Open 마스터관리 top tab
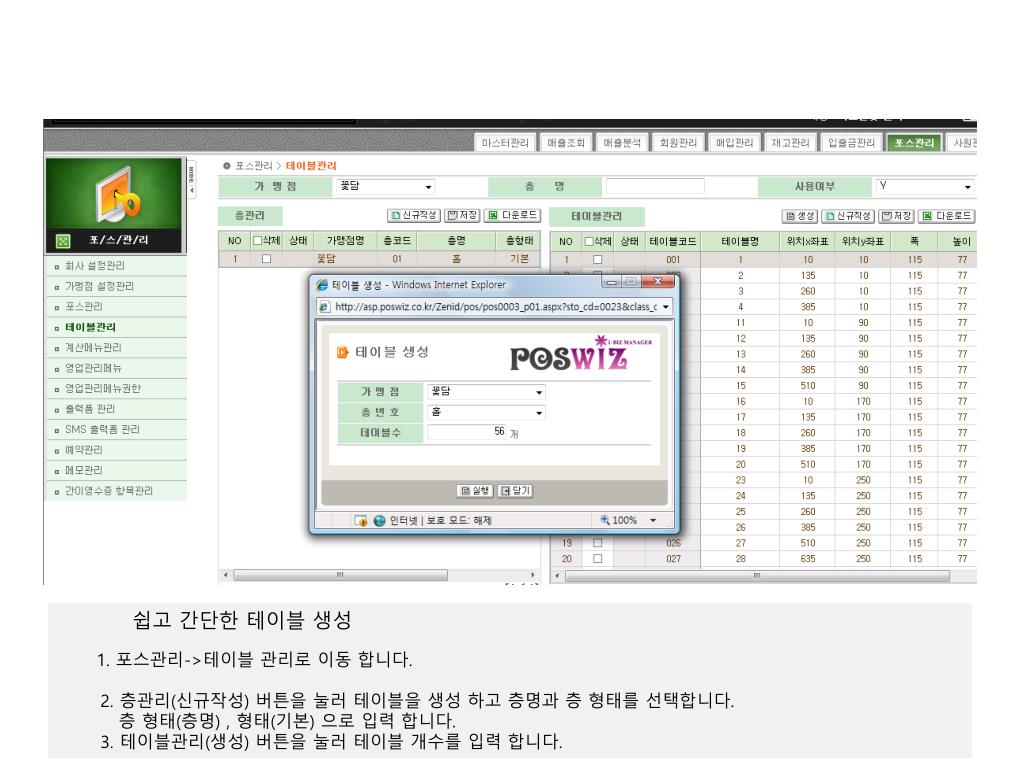1024x768 pixels. click(505, 142)
